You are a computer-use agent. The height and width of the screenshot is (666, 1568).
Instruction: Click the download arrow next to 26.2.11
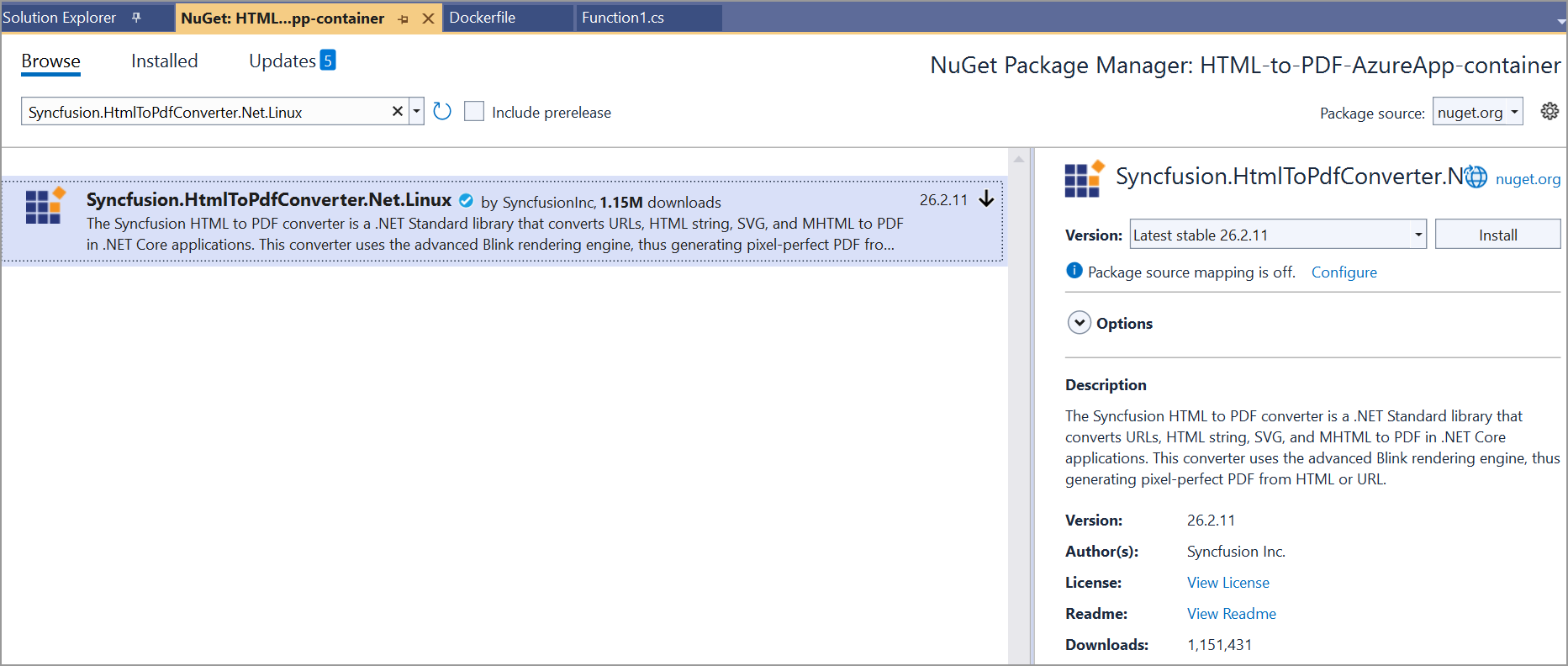(x=986, y=199)
